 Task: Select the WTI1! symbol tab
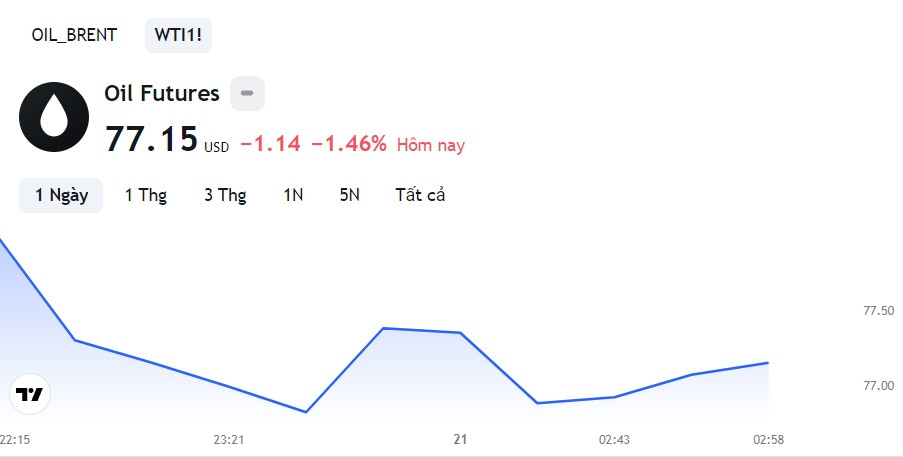pos(178,35)
